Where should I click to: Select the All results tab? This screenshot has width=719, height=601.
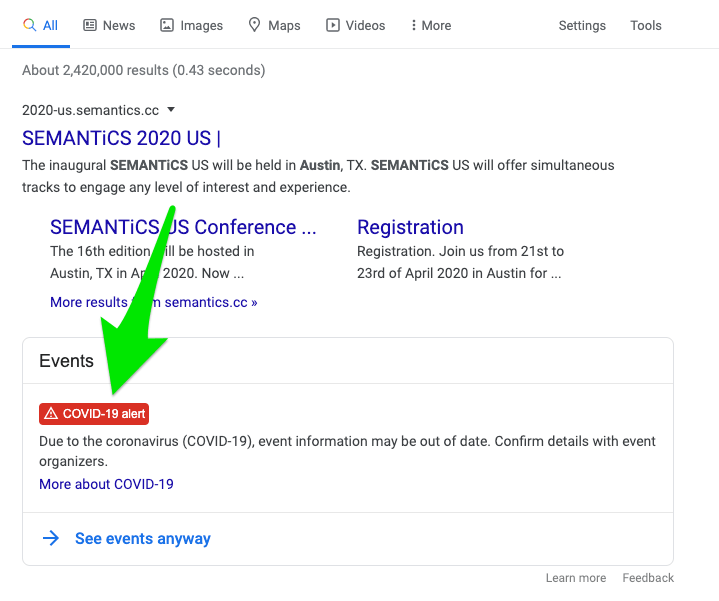tap(41, 25)
